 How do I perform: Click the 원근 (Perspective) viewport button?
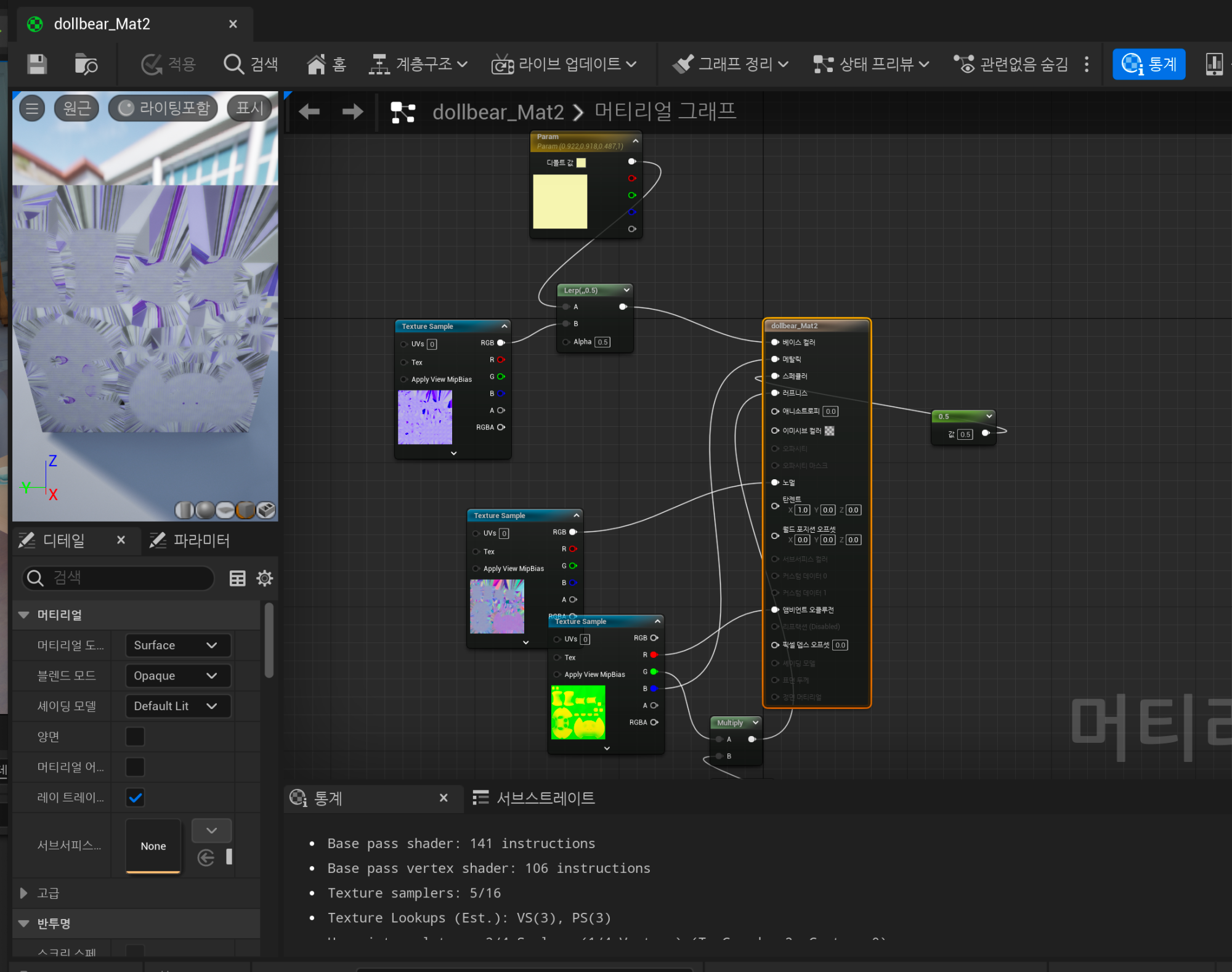point(77,108)
